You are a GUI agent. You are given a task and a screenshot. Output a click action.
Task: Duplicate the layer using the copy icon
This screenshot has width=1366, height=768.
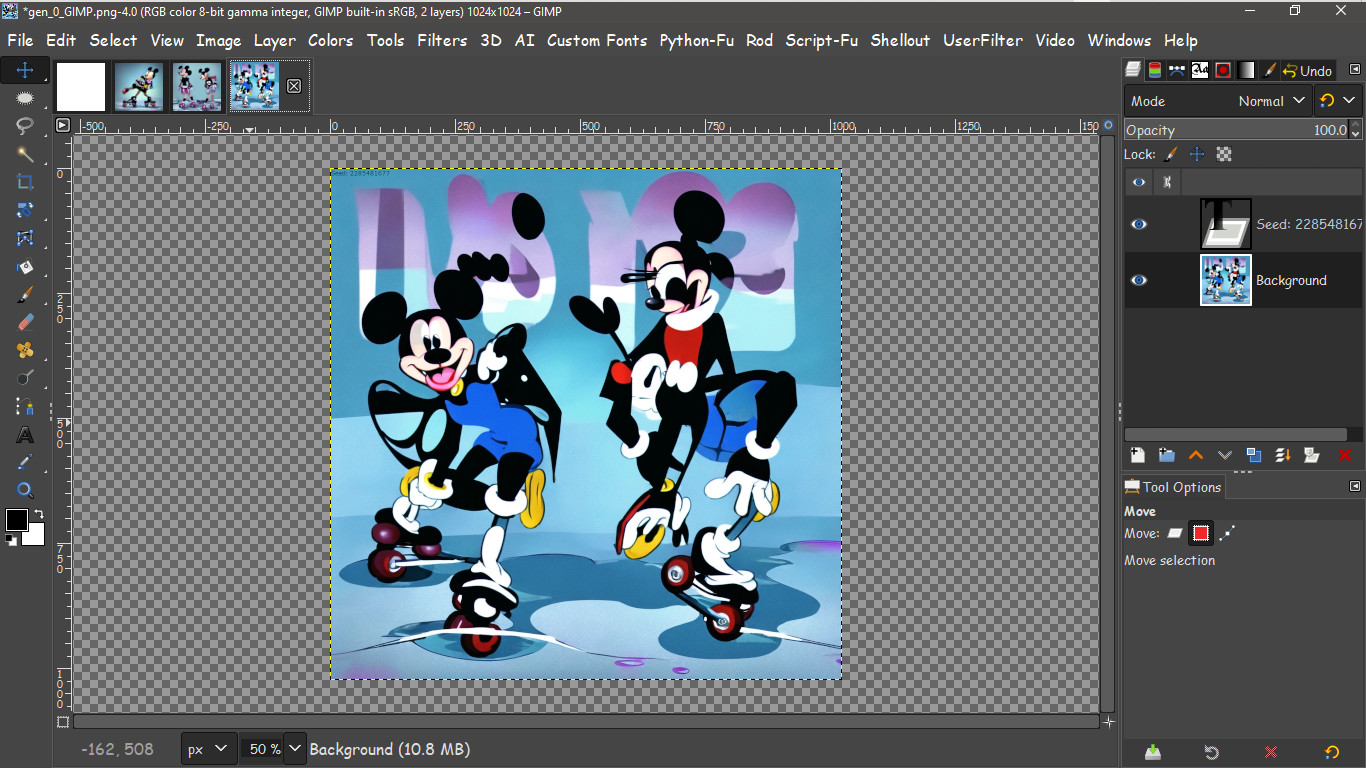coord(1254,455)
